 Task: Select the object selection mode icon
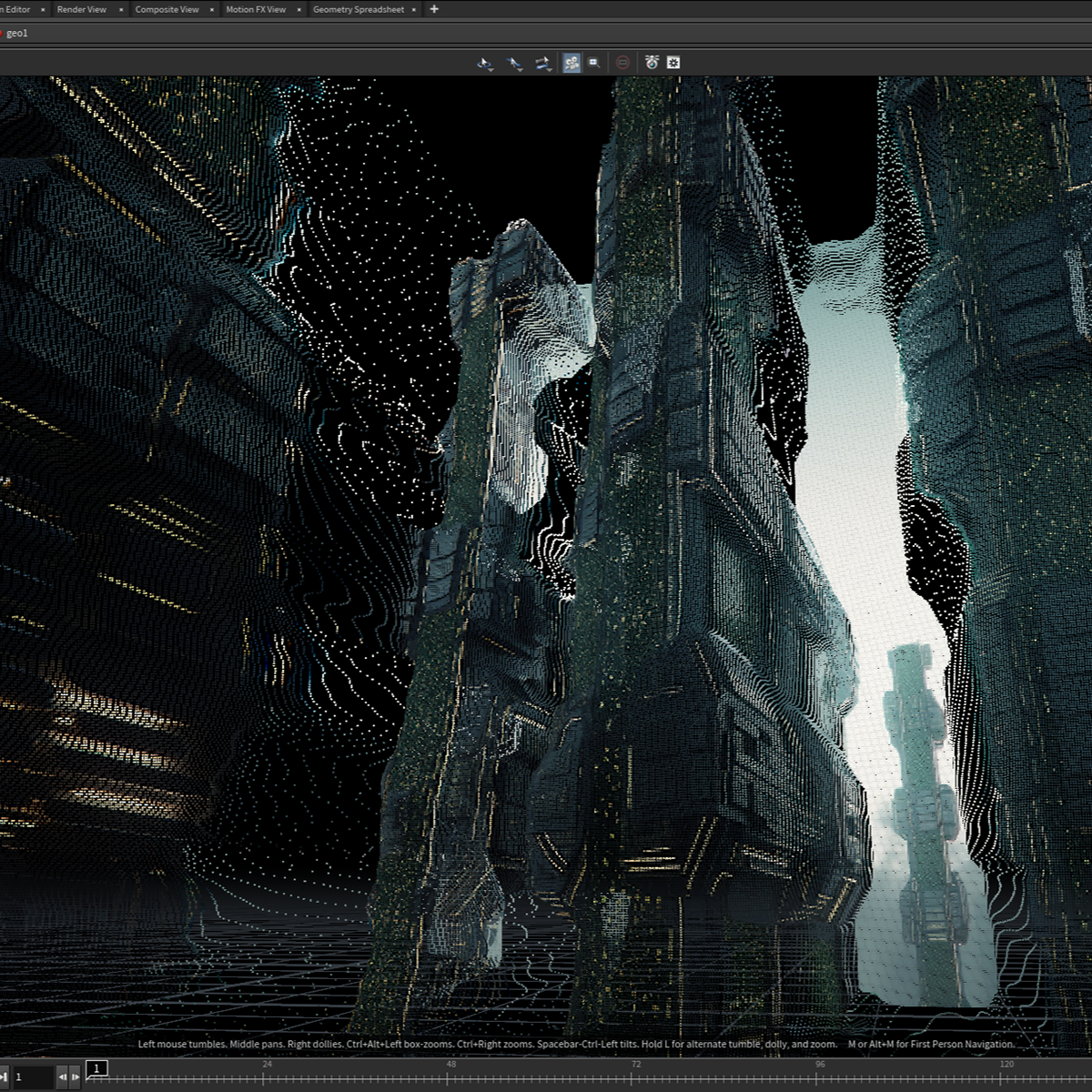[485, 63]
